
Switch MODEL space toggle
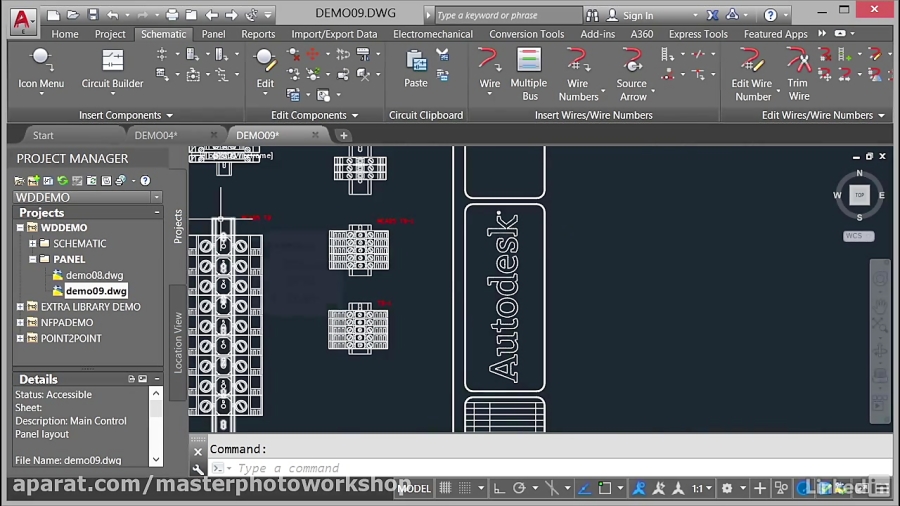coord(414,488)
